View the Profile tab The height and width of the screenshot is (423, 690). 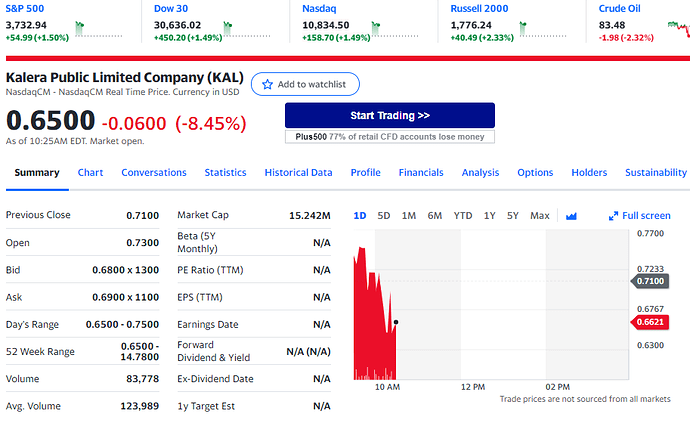[x=365, y=173]
